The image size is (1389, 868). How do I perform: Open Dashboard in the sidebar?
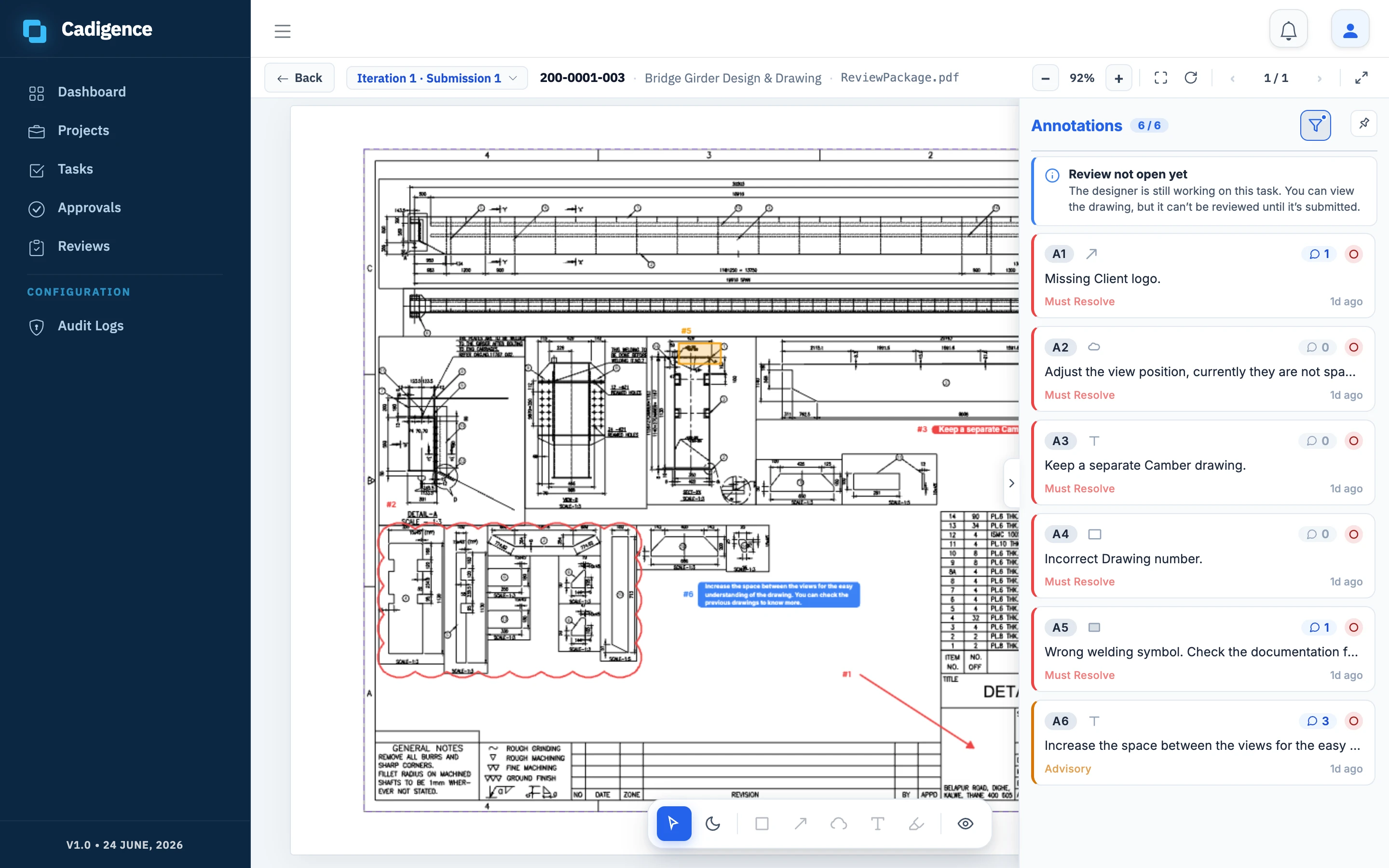[125, 92]
